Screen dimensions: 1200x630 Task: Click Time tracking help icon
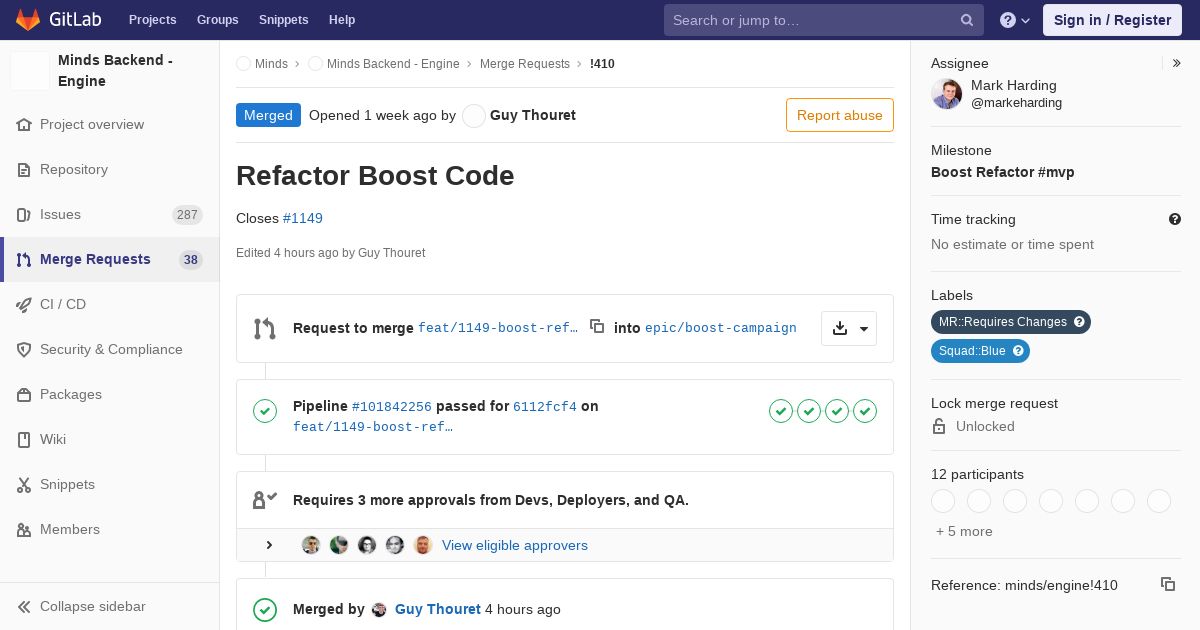pyautogui.click(x=1175, y=219)
